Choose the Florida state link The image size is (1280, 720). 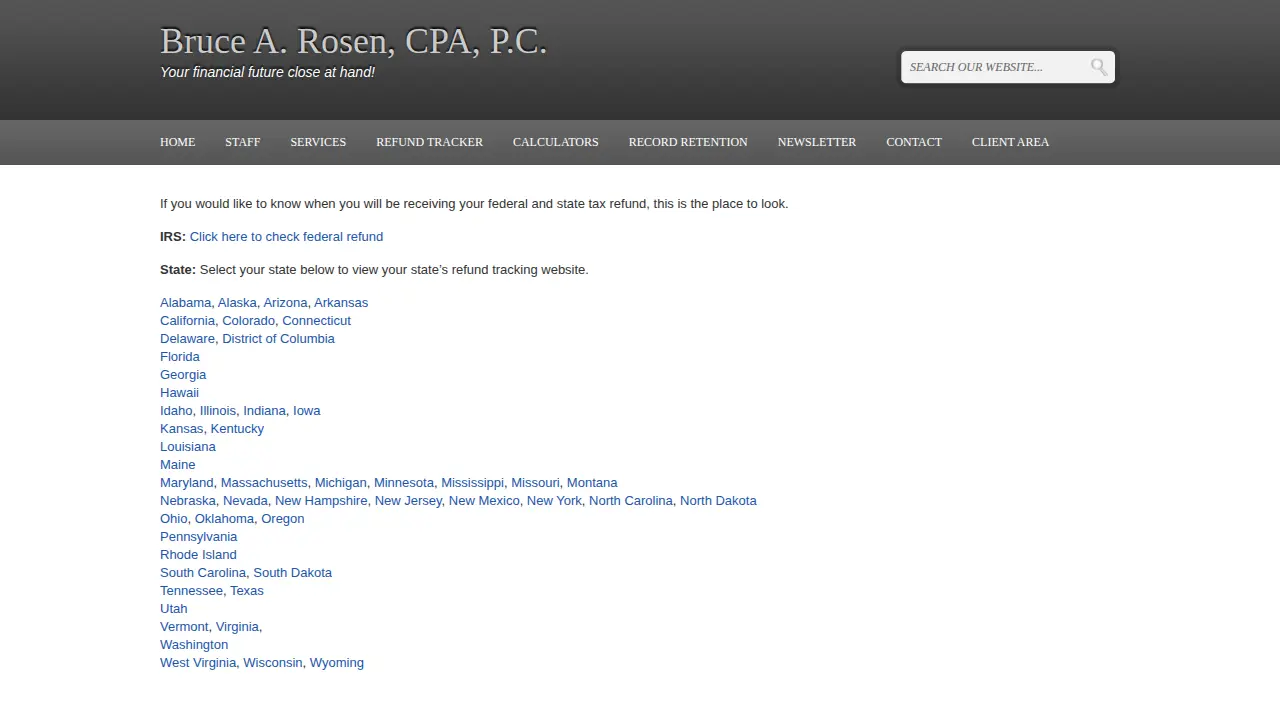click(180, 357)
